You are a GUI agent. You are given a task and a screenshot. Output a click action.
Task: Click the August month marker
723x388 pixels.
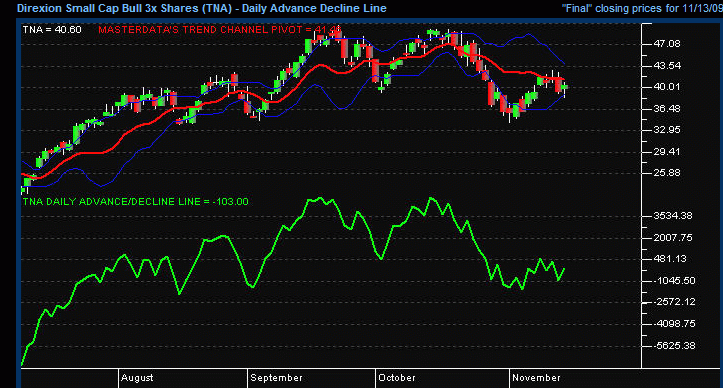[x=137, y=378]
